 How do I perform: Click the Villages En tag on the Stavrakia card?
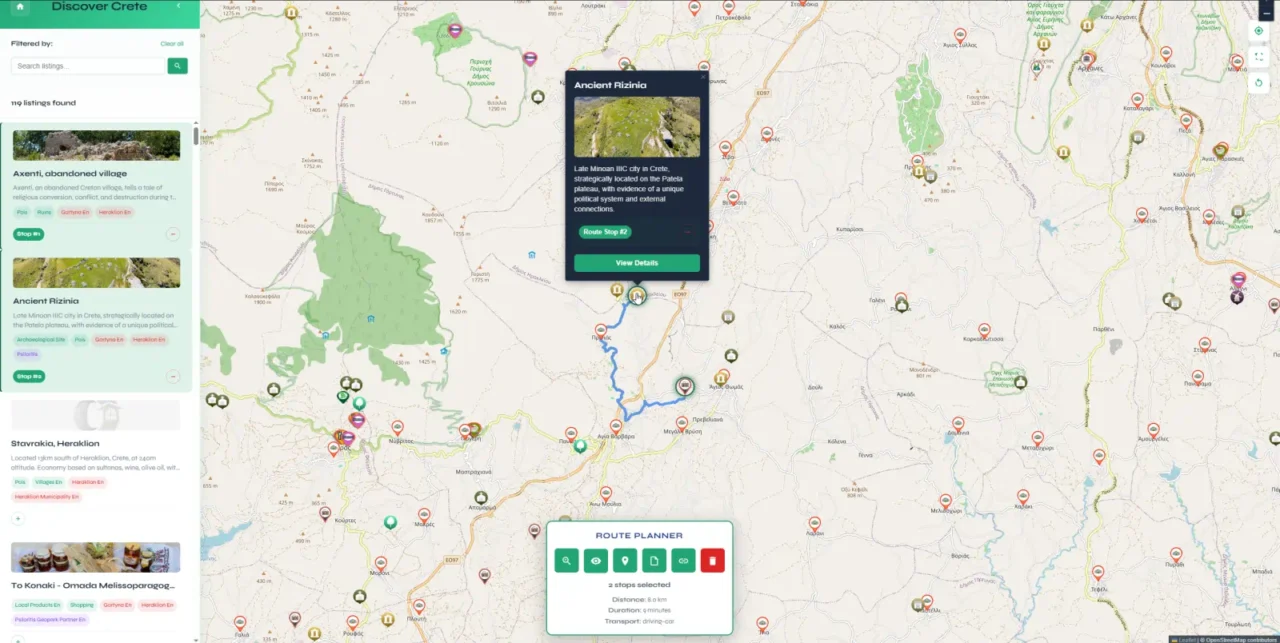click(48, 482)
